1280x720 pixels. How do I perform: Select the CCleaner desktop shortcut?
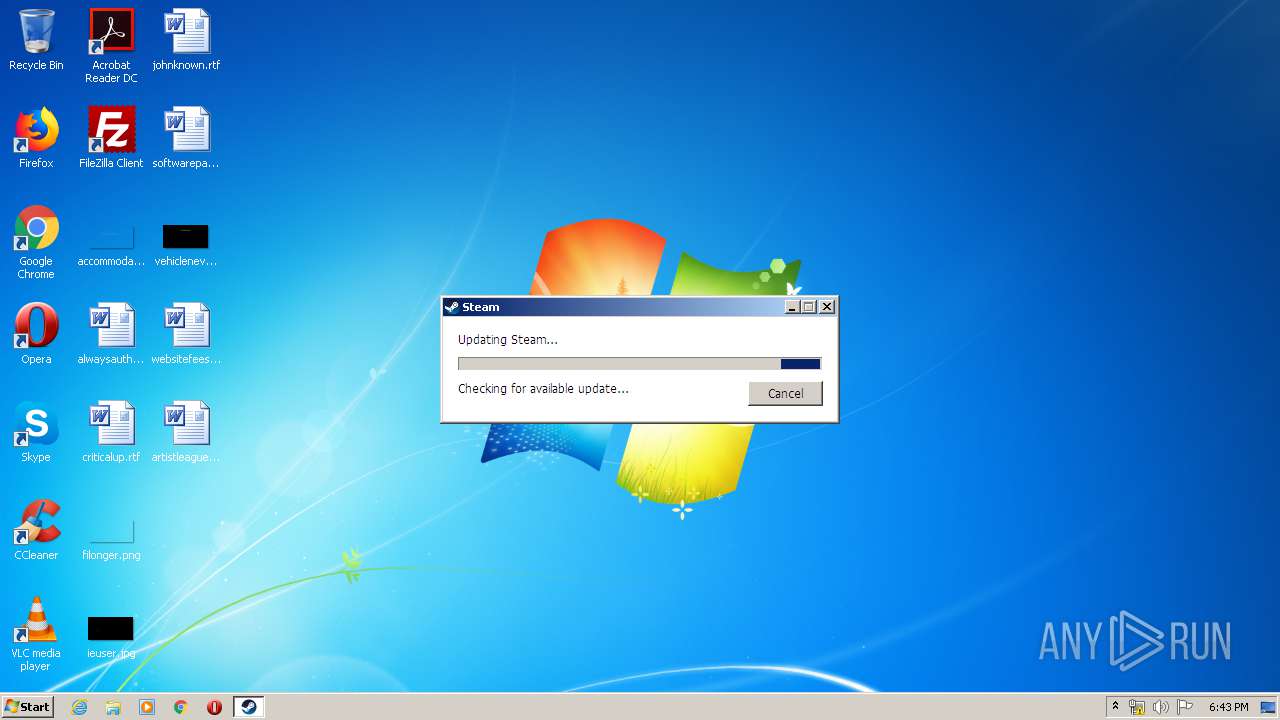[x=36, y=530]
